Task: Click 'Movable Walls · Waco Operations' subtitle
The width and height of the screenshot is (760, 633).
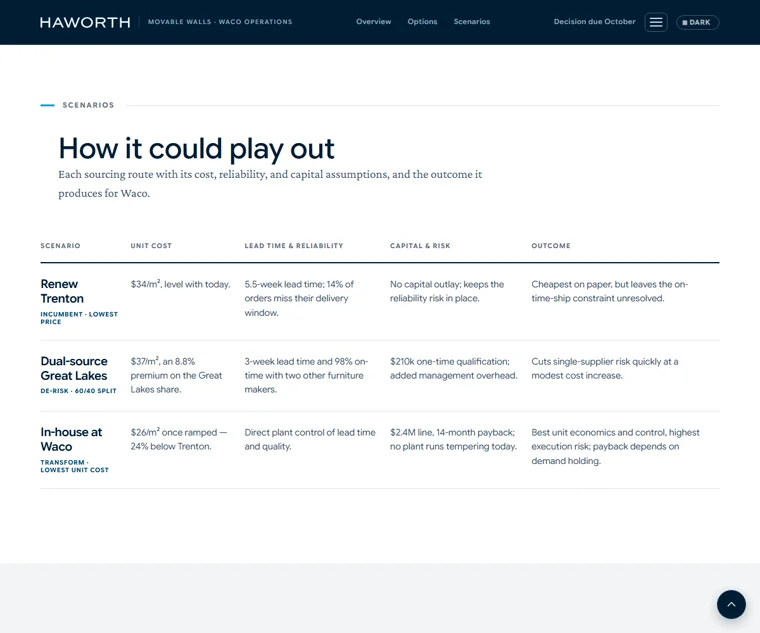Action: pos(220,22)
